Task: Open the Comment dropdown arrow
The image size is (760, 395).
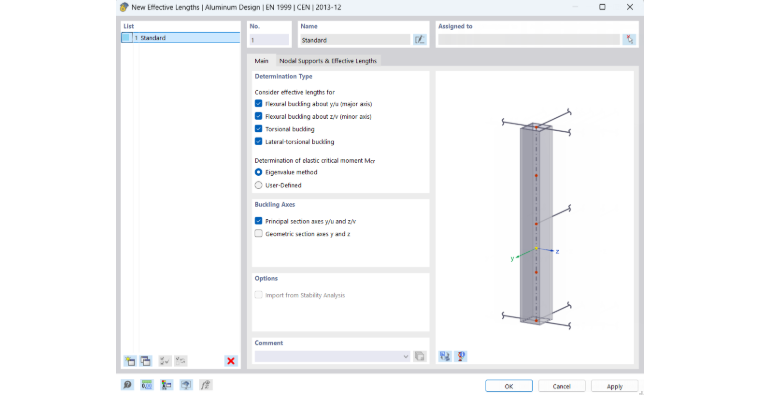Action: pos(406,357)
